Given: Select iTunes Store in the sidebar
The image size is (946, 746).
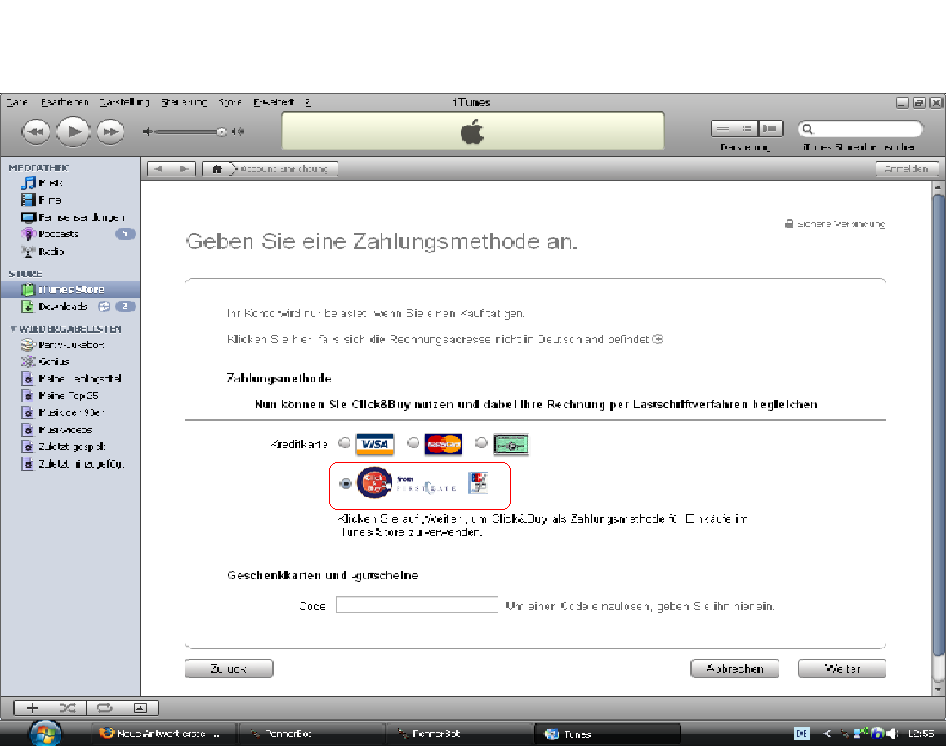Looking at the screenshot, I should point(70,289).
